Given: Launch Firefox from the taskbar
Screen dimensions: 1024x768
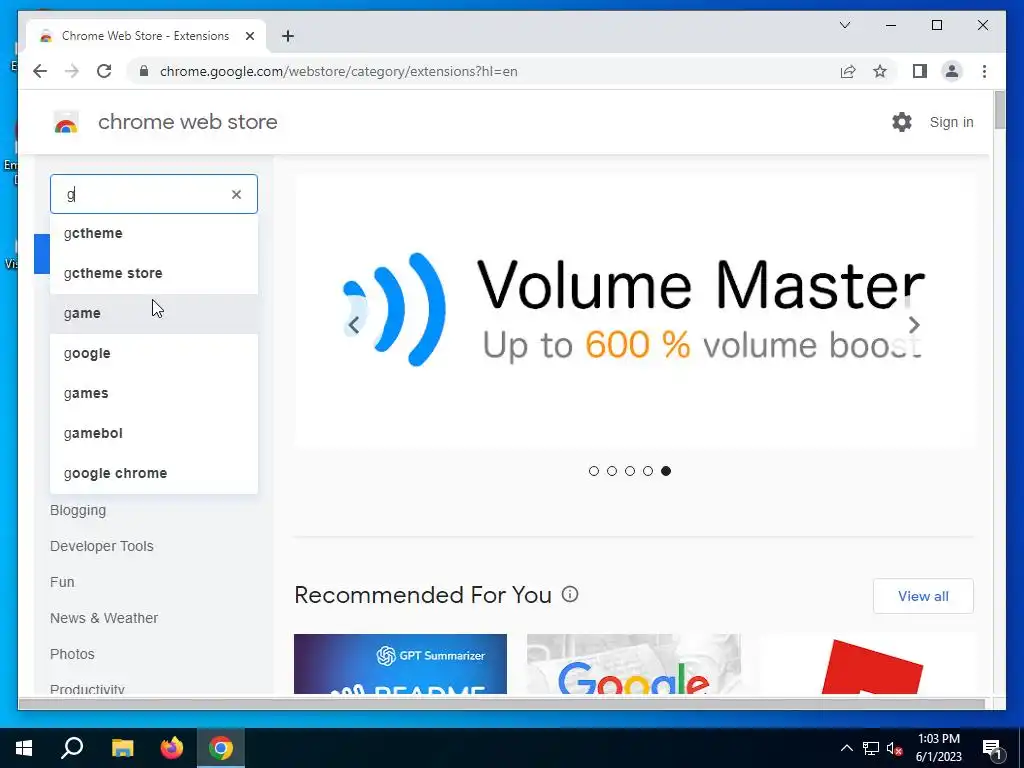Looking at the screenshot, I should click(x=172, y=748).
